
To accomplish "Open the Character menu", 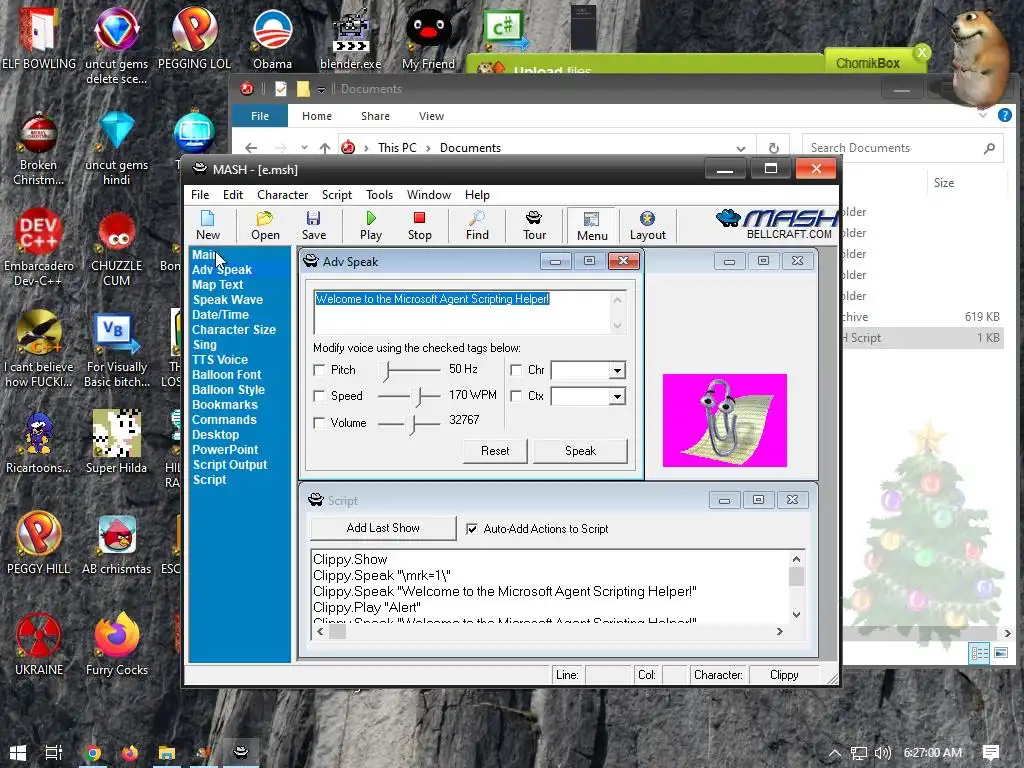I will click(x=282, y=195).
